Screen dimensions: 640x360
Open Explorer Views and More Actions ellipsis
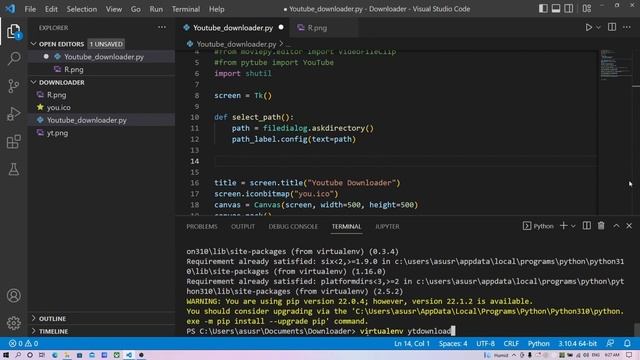point(162,27)
